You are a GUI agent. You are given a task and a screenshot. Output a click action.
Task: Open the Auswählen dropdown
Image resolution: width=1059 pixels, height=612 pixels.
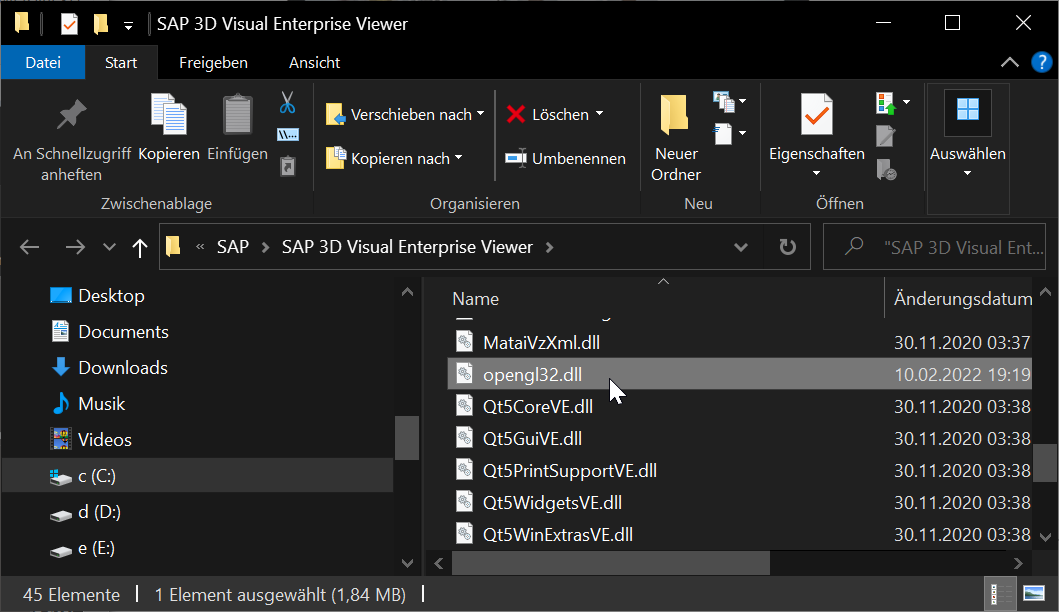pyautogui.click(x=968, y=149)
